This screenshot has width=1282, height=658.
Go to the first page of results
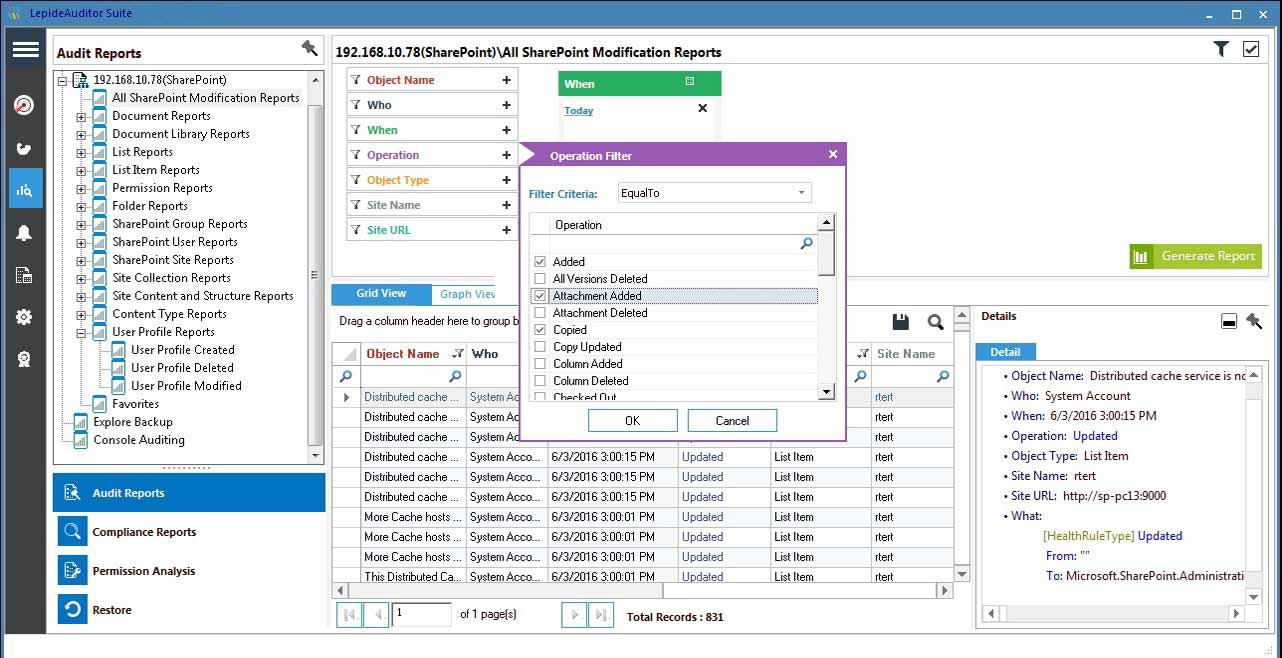click(350, 615)
